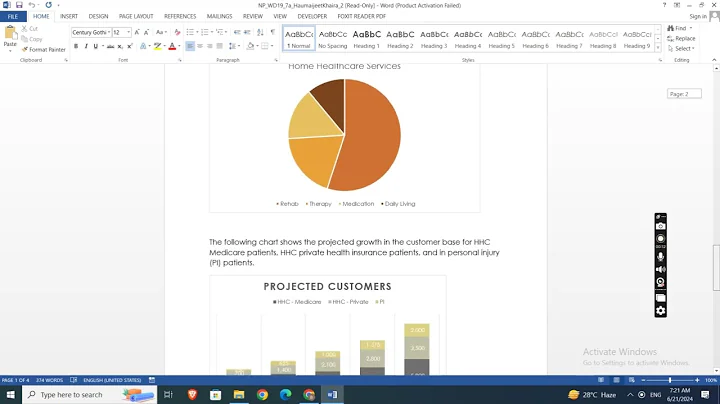Open the Select dropdown in Editing
The width and height of the screenshot is (720, 404).
click(681, 49)
